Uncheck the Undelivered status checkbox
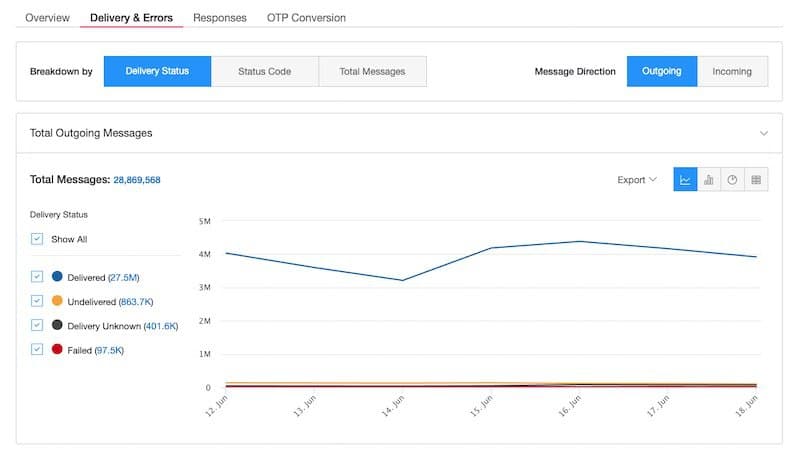The width and height of the screenshot is (800, 452). tap(37, 300)
